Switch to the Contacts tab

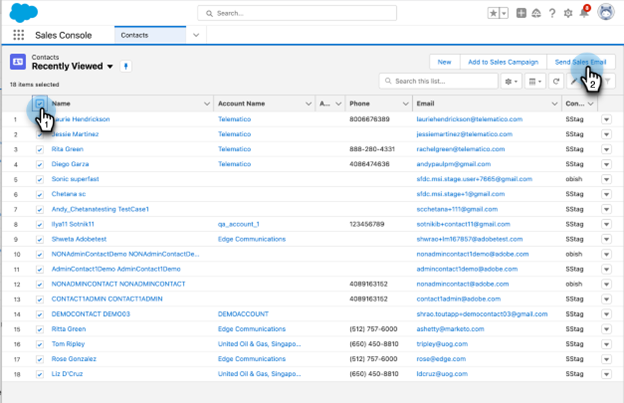tap(150, 35)
